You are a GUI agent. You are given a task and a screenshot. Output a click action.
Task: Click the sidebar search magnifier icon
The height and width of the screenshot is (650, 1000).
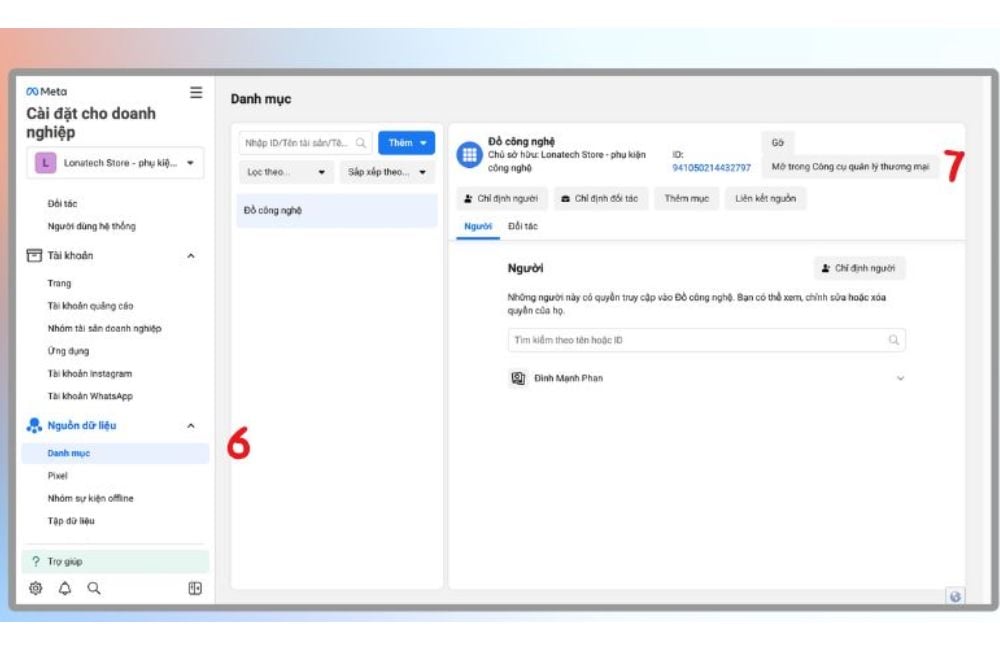tap(94, 588)
